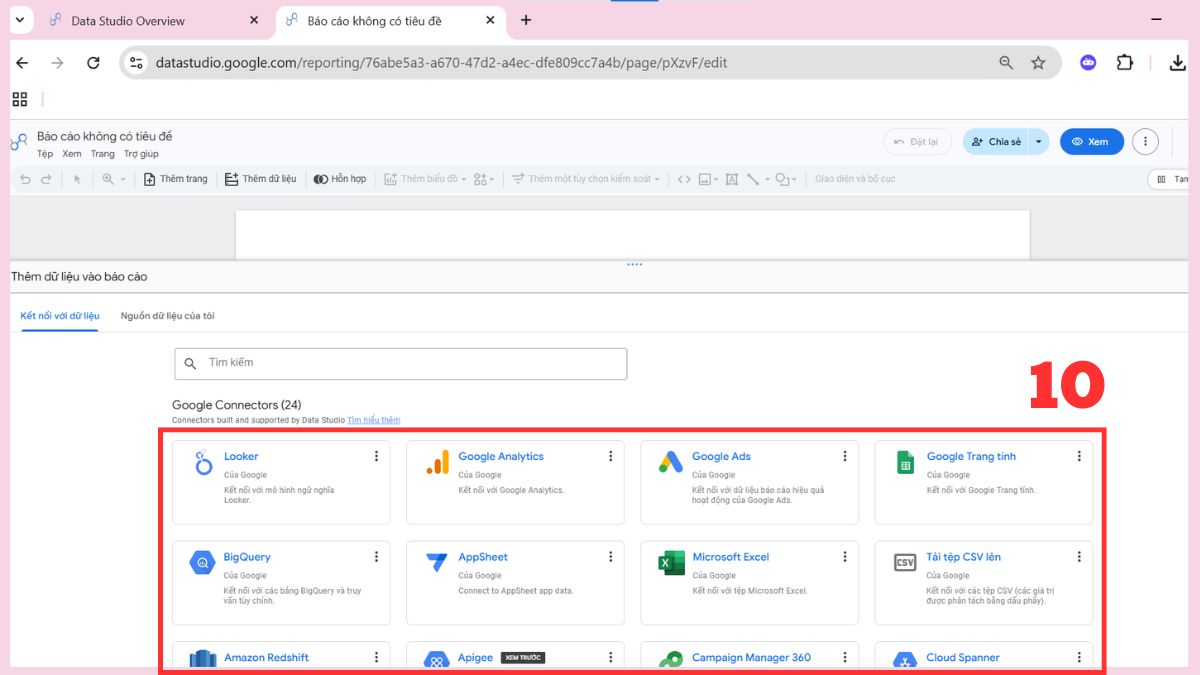Click Giao diện và bố cục button
Image resolution: width=1200 pixels, height=675 pixels.
(x=855, y=179)
